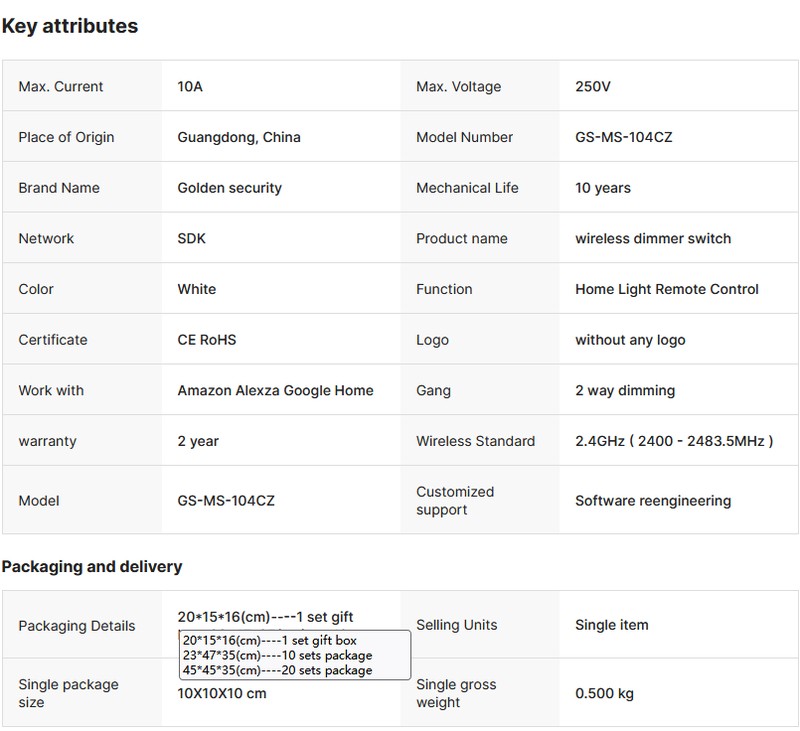The height and width of the screenshot is (731, 800).
Task: Click the "CE RoHS" certificate value
Action: (208, 340)
